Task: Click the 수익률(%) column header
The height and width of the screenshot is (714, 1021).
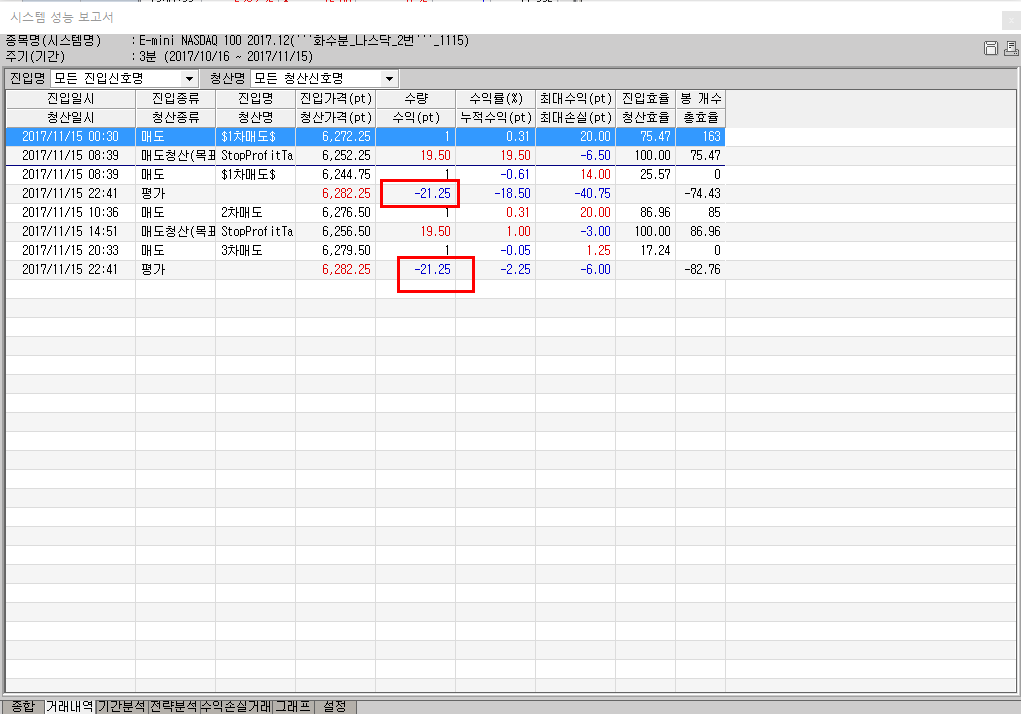Action: pos(495,99)
